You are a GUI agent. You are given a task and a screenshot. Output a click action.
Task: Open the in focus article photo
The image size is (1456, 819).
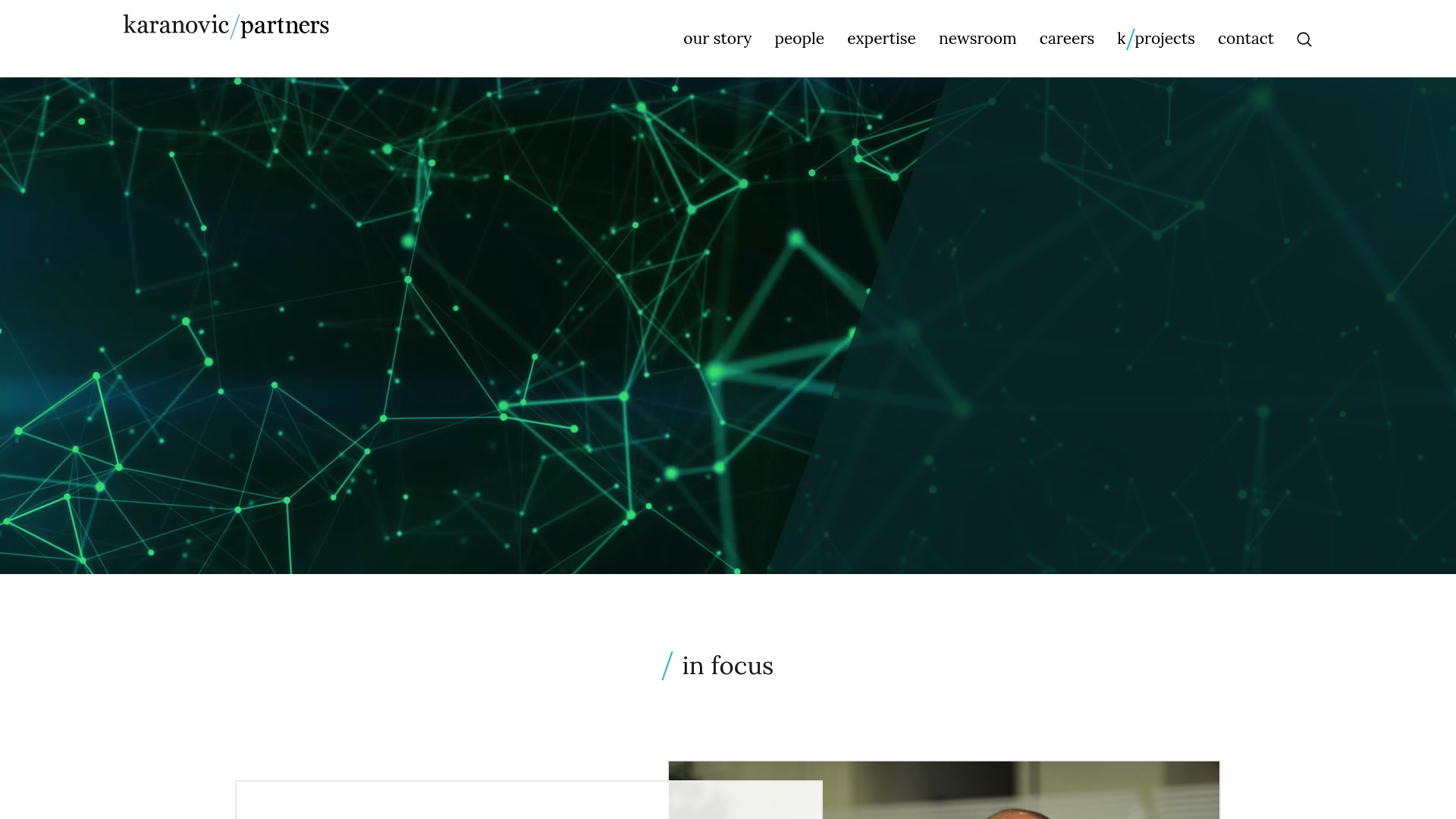944,790
